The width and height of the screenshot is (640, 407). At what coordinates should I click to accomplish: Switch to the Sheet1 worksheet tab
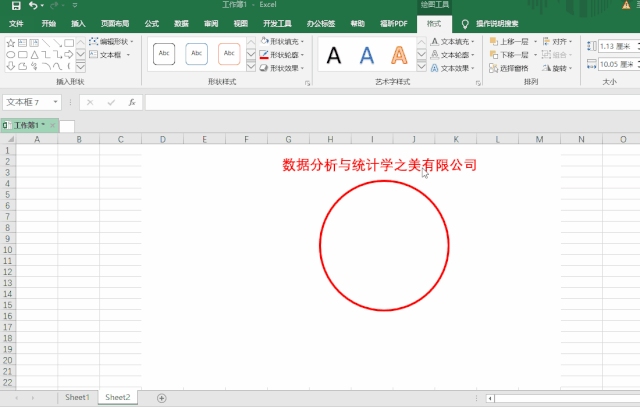(77, 397)
